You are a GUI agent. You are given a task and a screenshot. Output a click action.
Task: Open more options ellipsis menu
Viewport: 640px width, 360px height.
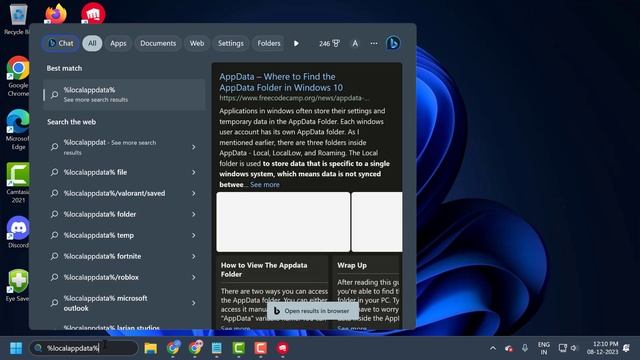coord(374,43)
